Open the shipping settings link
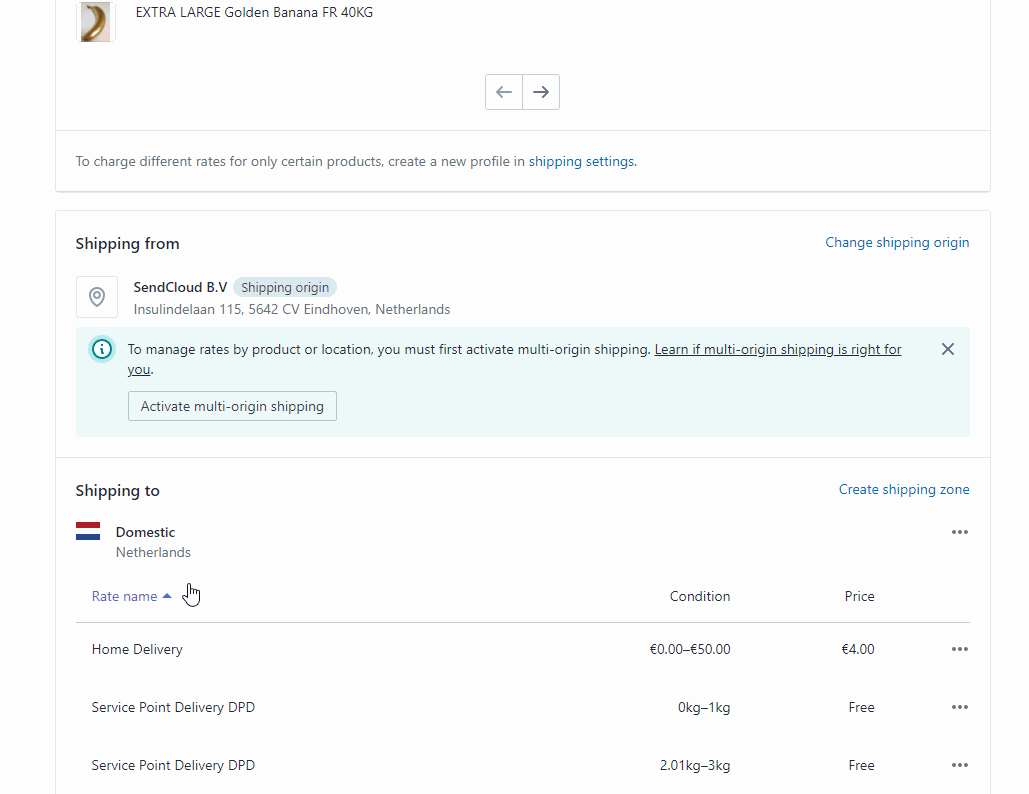 (581, 161)
